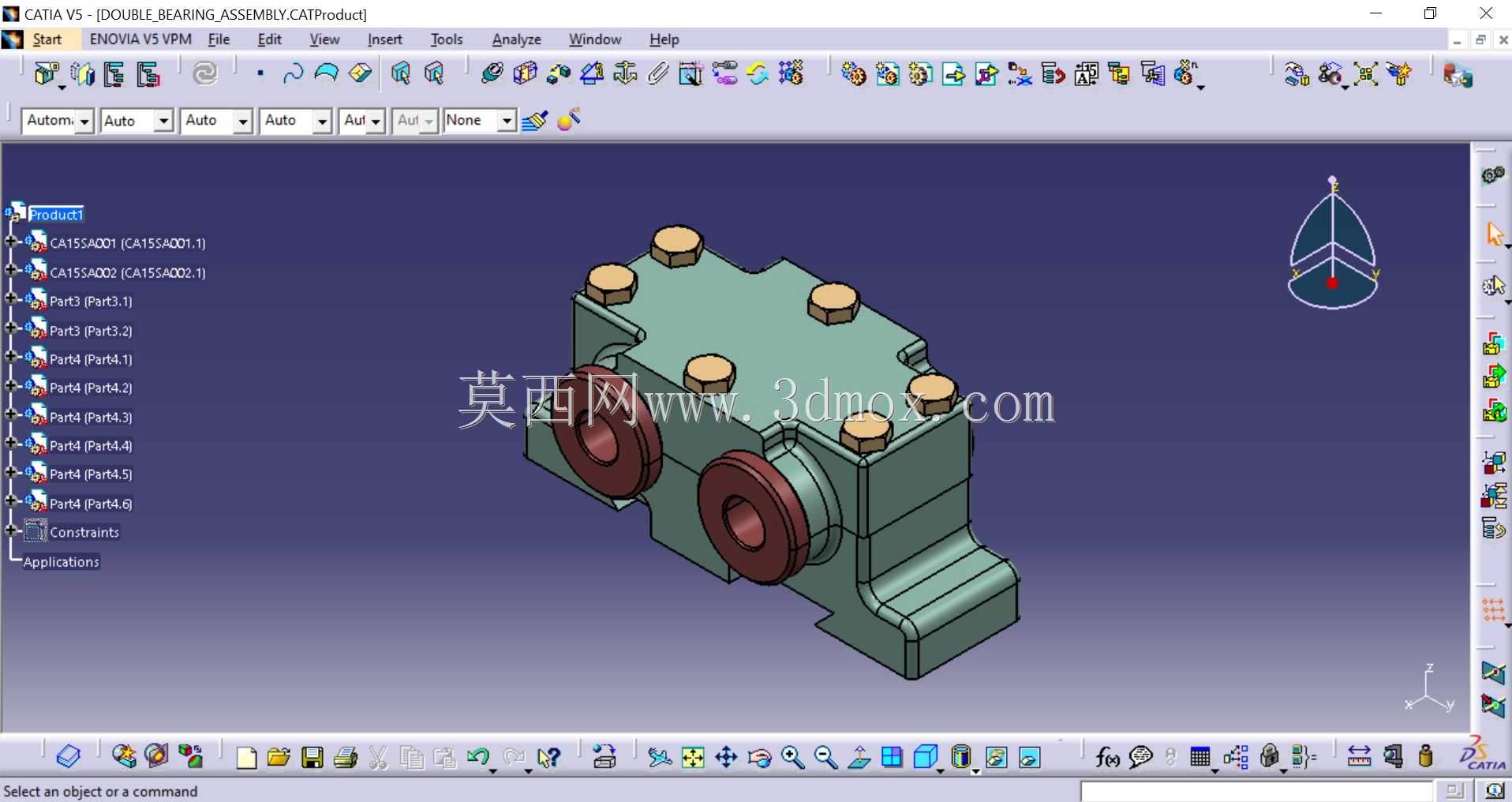Image resolution: width=1512 pixels, height=802 pixels.
Task: Click the Open file folder icon
Action: click(x=279, y=758)
